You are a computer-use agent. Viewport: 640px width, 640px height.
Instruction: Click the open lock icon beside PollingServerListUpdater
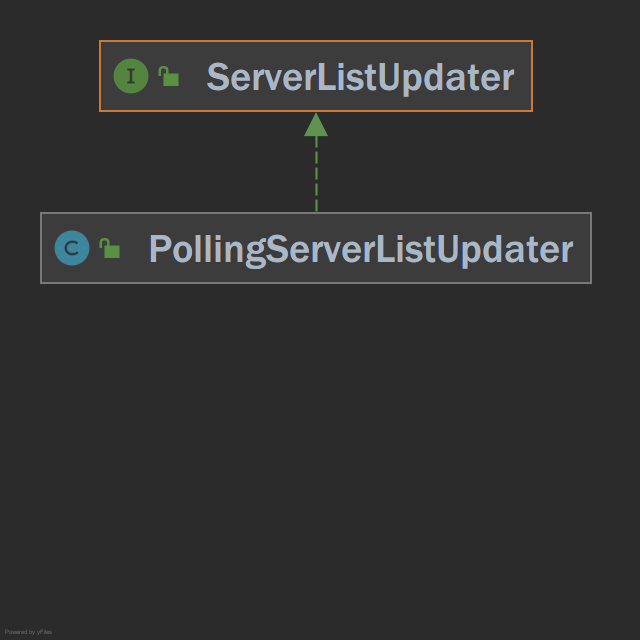click(109, 248)
